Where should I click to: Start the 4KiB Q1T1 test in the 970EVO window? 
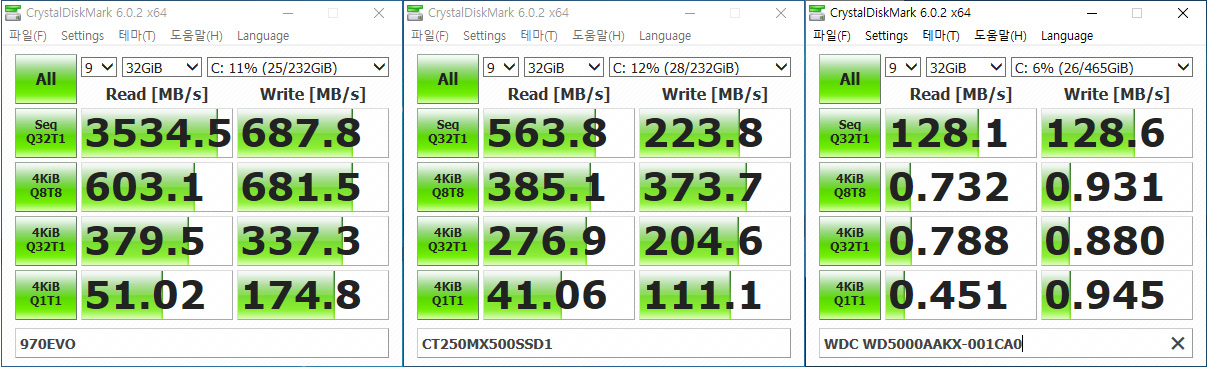coord(46,294)
